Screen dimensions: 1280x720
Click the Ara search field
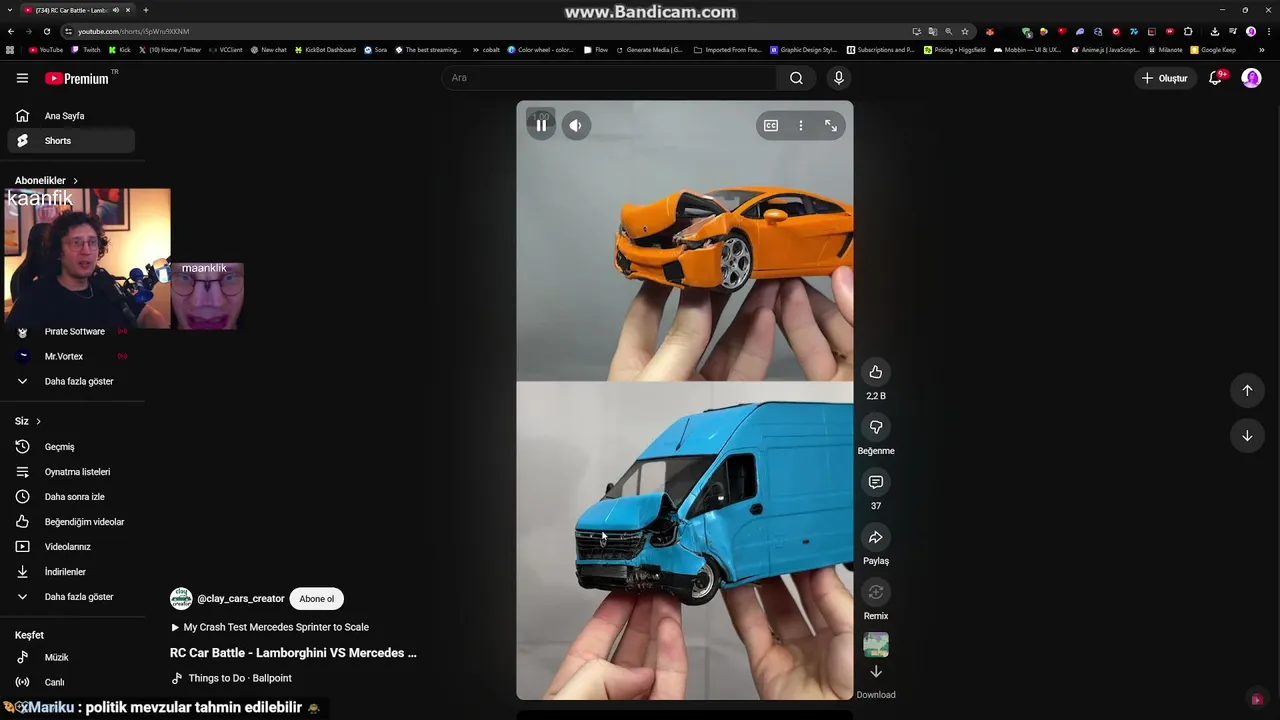click(x=610, y=78)
